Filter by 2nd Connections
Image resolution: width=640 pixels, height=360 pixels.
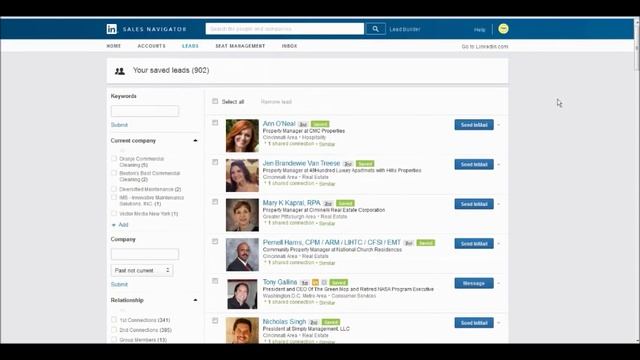114,329
